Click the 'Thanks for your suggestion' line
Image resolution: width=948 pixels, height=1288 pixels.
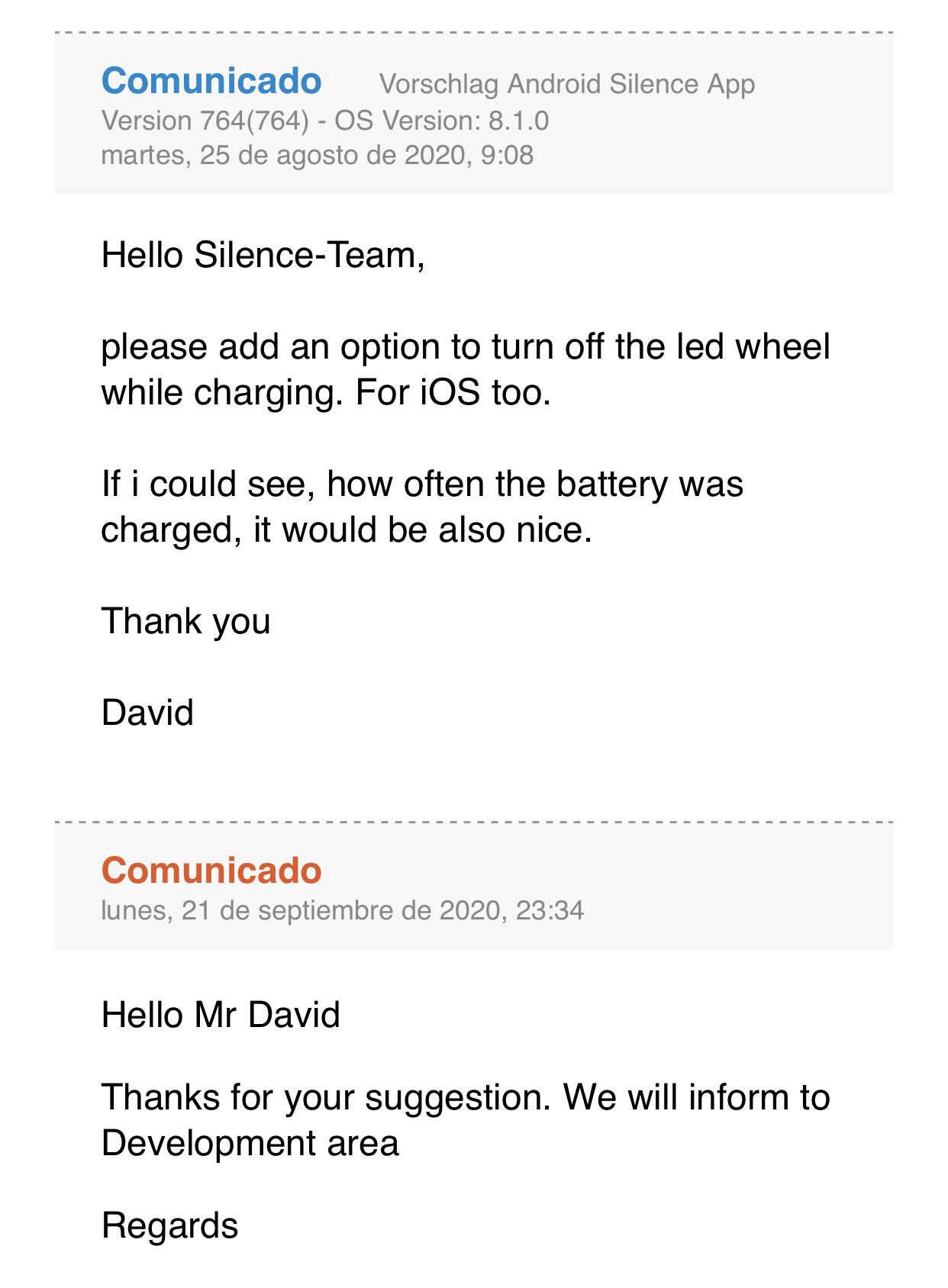[x=465, y=1098]
